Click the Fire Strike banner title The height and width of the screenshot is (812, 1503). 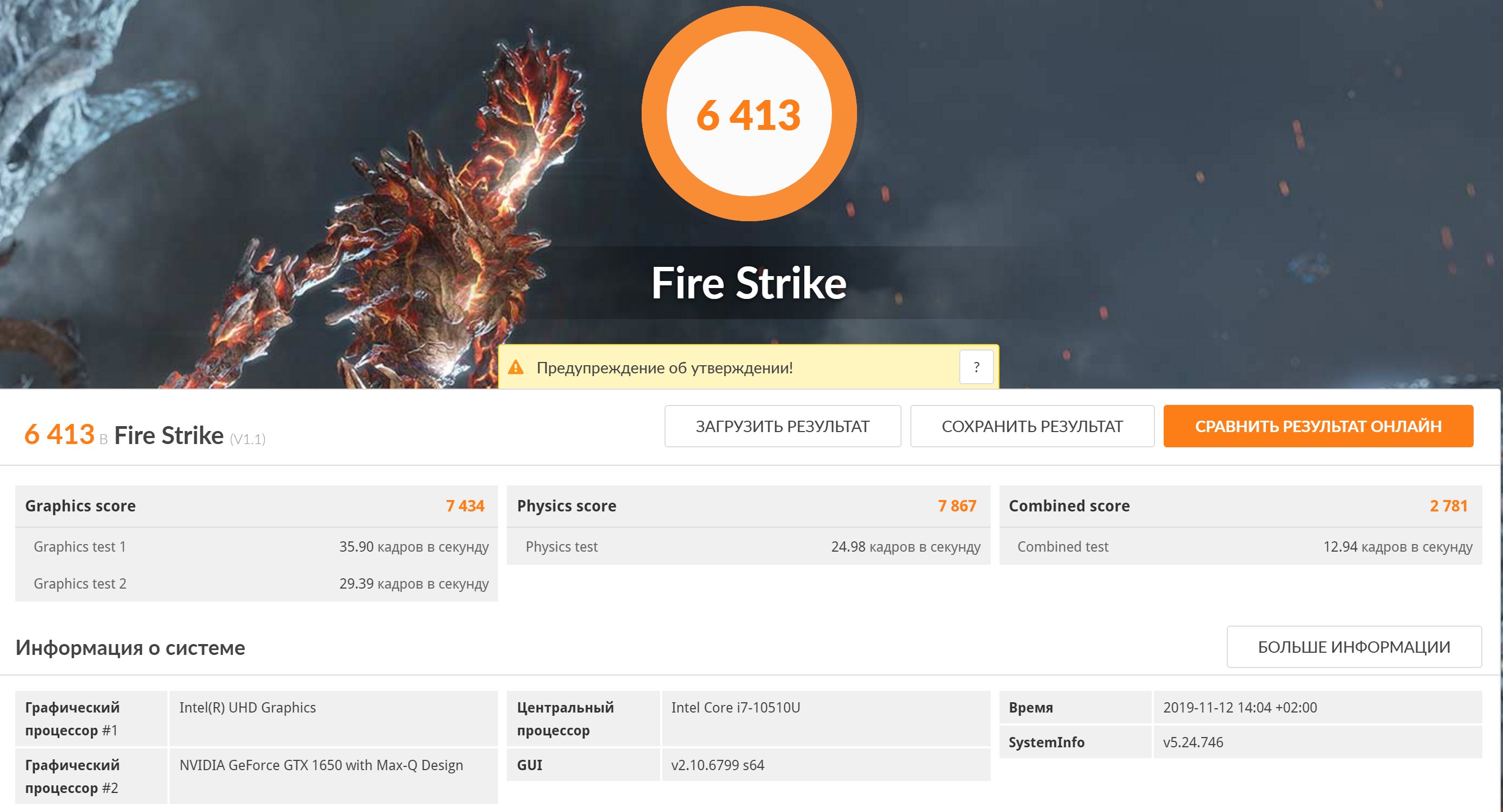click(749, 283)
